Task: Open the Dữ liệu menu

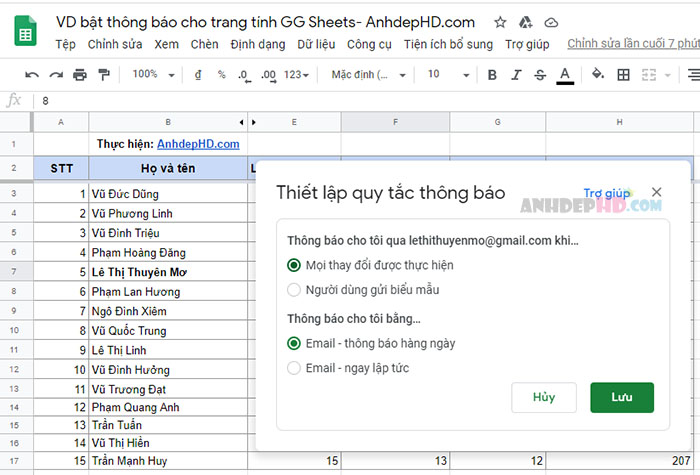Action: [316, 44]
